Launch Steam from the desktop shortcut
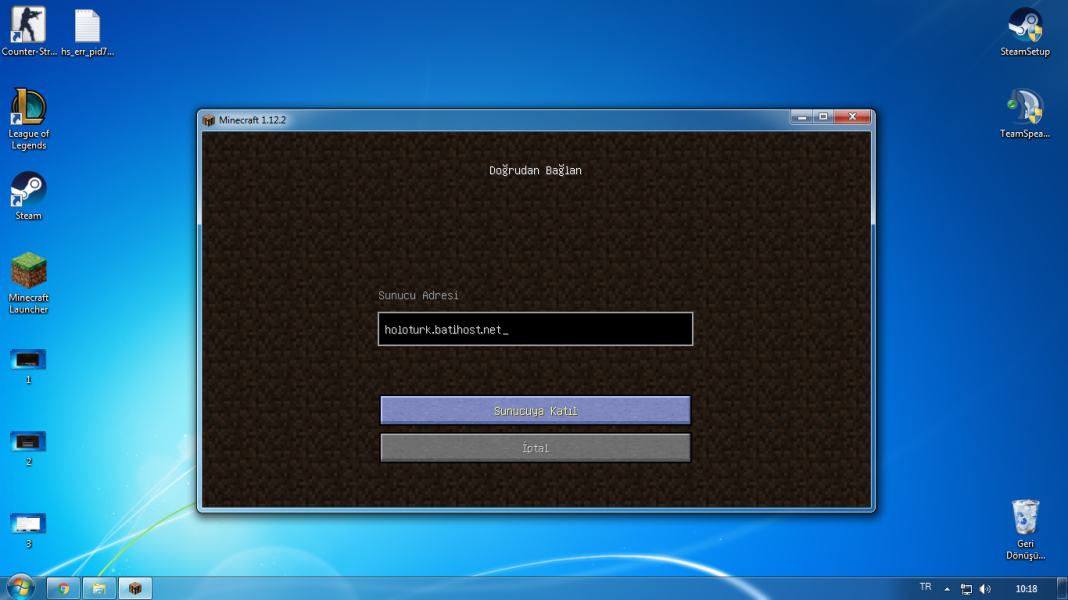Viewport: 1068px width, 600px height. (x=29, y=196)
